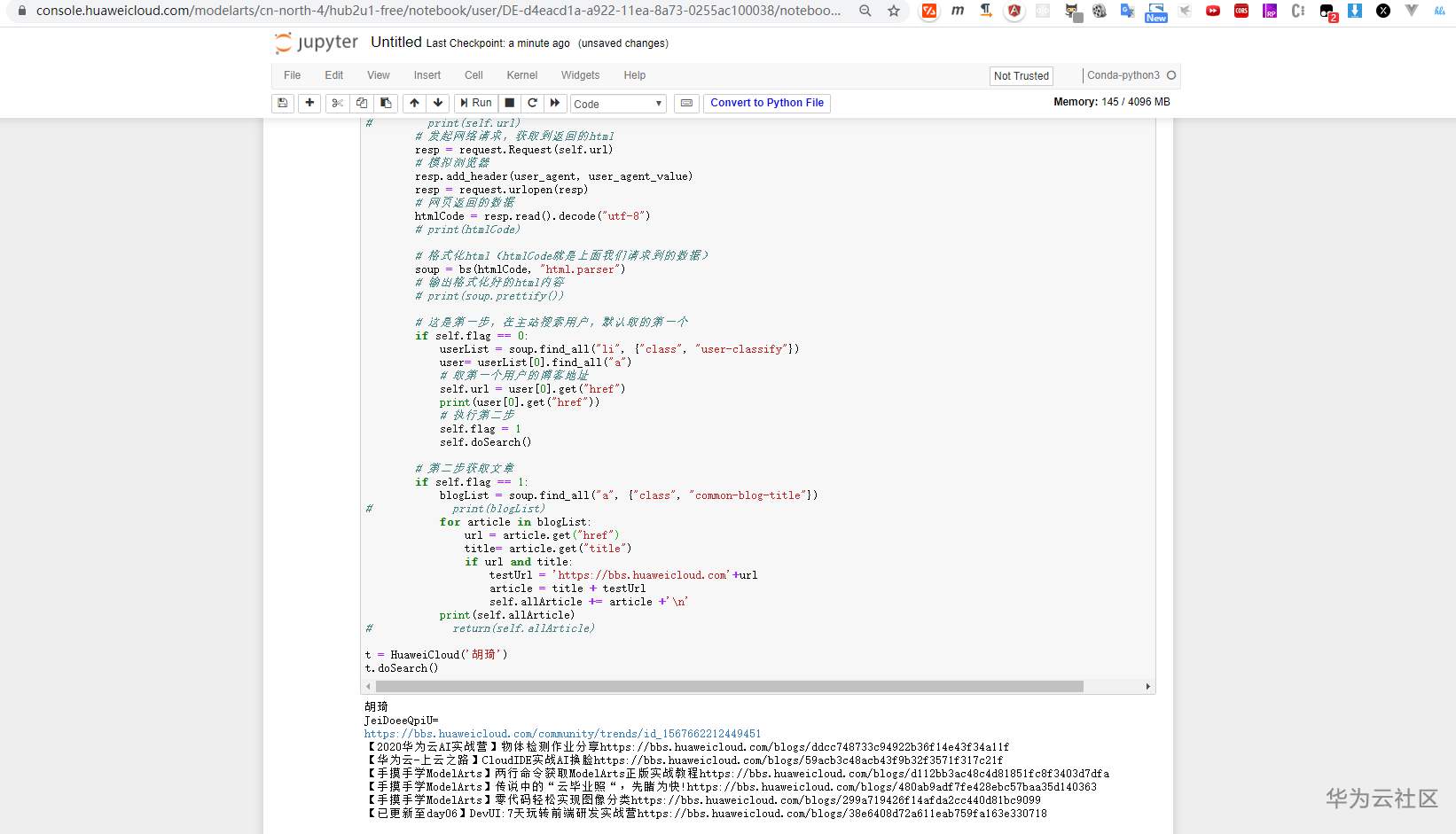
Task: Open the Widgets menu
Action: point(580,75)
